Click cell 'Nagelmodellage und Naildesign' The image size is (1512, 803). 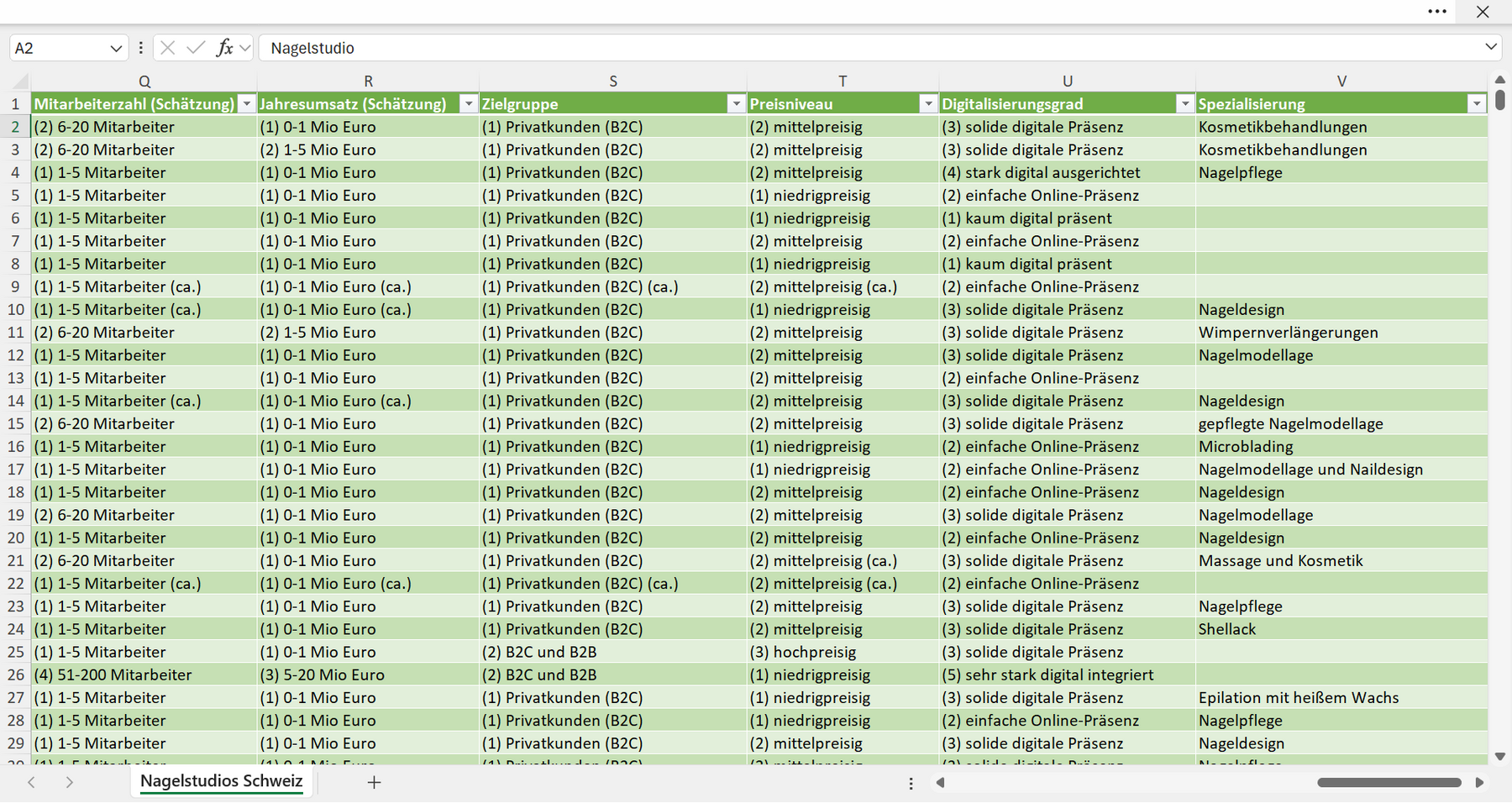[x=1341, y=469]
